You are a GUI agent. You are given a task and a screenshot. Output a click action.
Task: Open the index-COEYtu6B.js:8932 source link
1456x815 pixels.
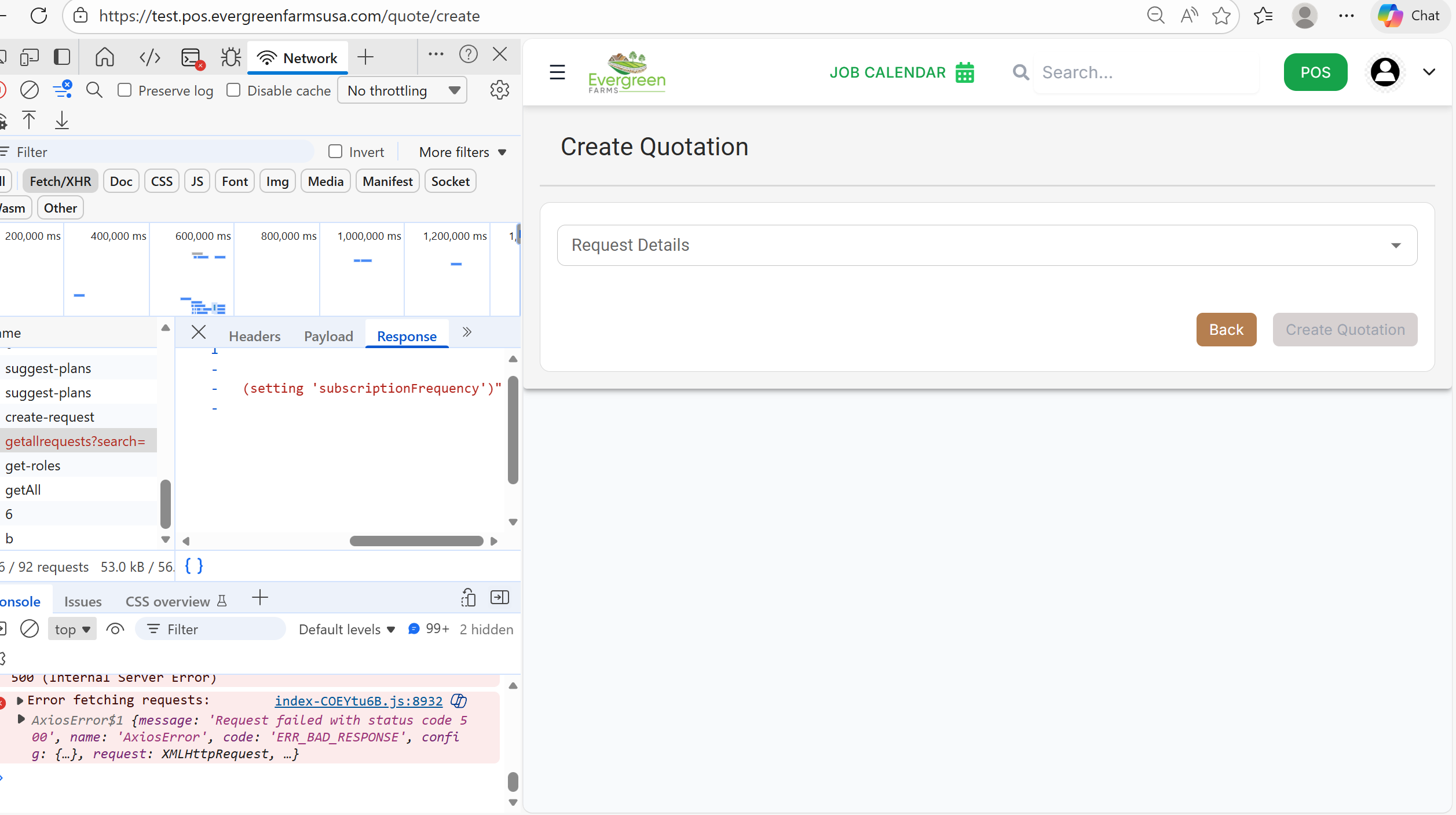[x=358, y=701]
